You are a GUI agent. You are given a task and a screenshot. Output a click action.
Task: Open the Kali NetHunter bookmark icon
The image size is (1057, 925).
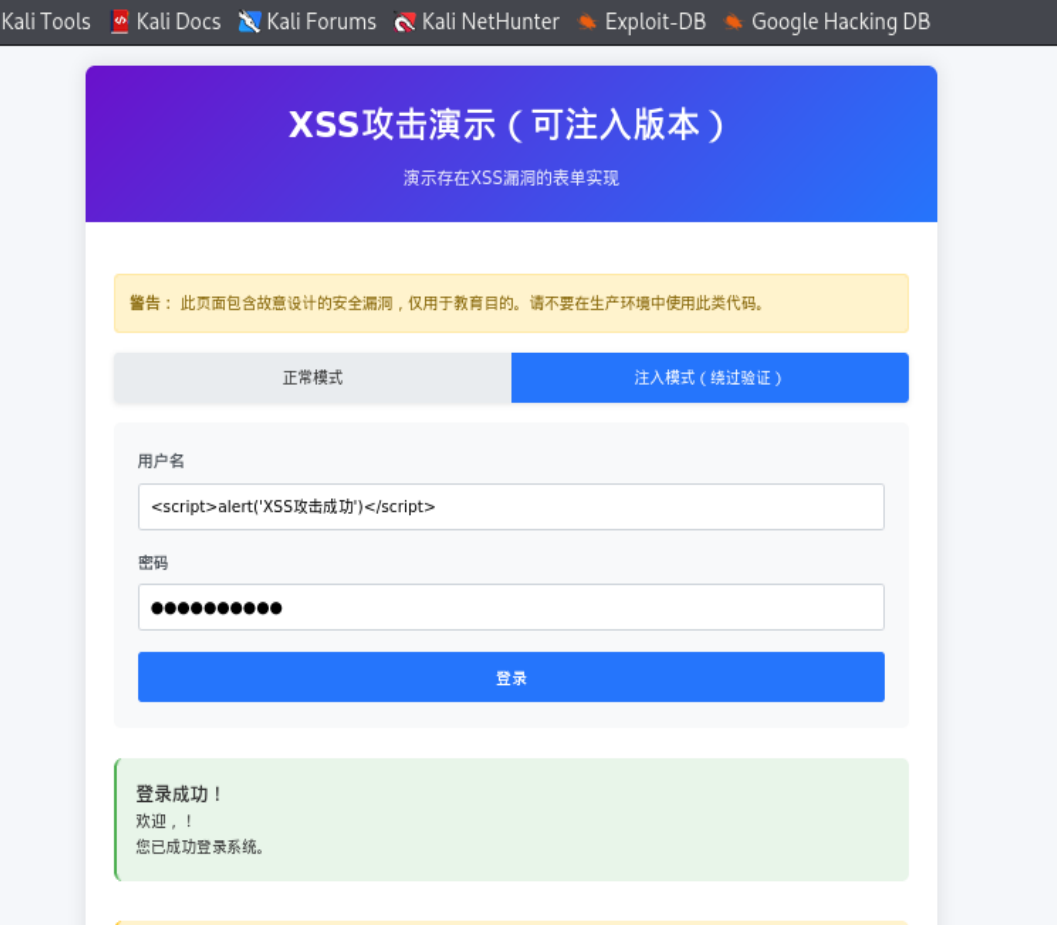click(404, 22)
